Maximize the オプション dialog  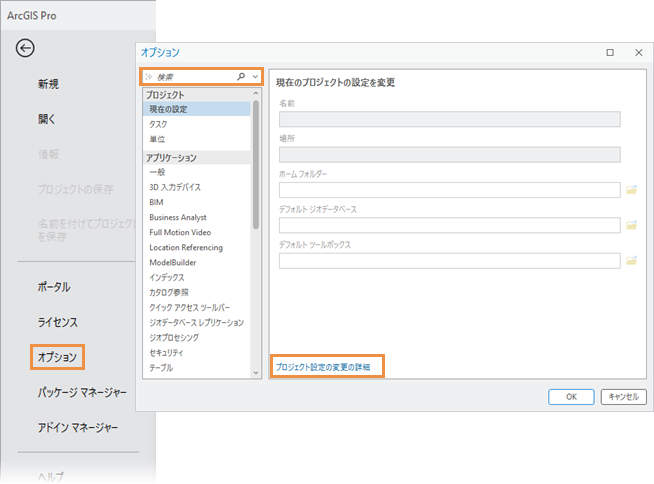[x=610, y=53]
